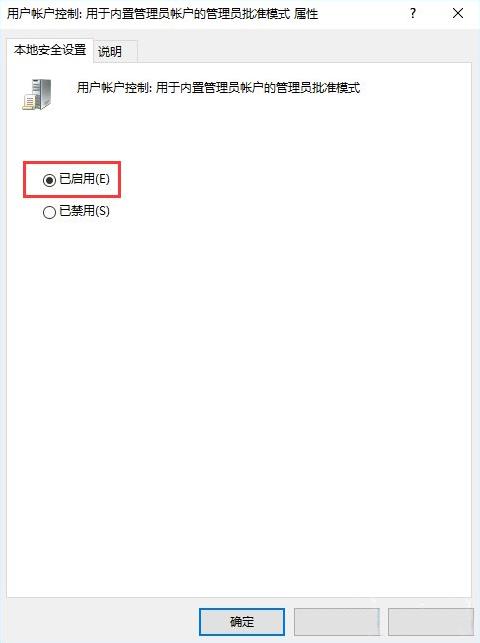Click the dialog title bar text
The height and width of the screenshot is (643, 480).
click(162, 14)
